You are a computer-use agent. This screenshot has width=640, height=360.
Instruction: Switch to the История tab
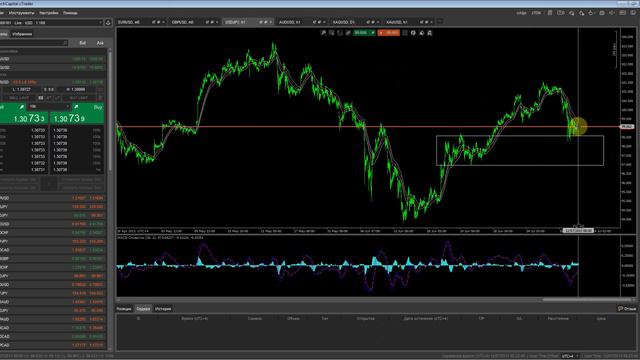[163, 309]
